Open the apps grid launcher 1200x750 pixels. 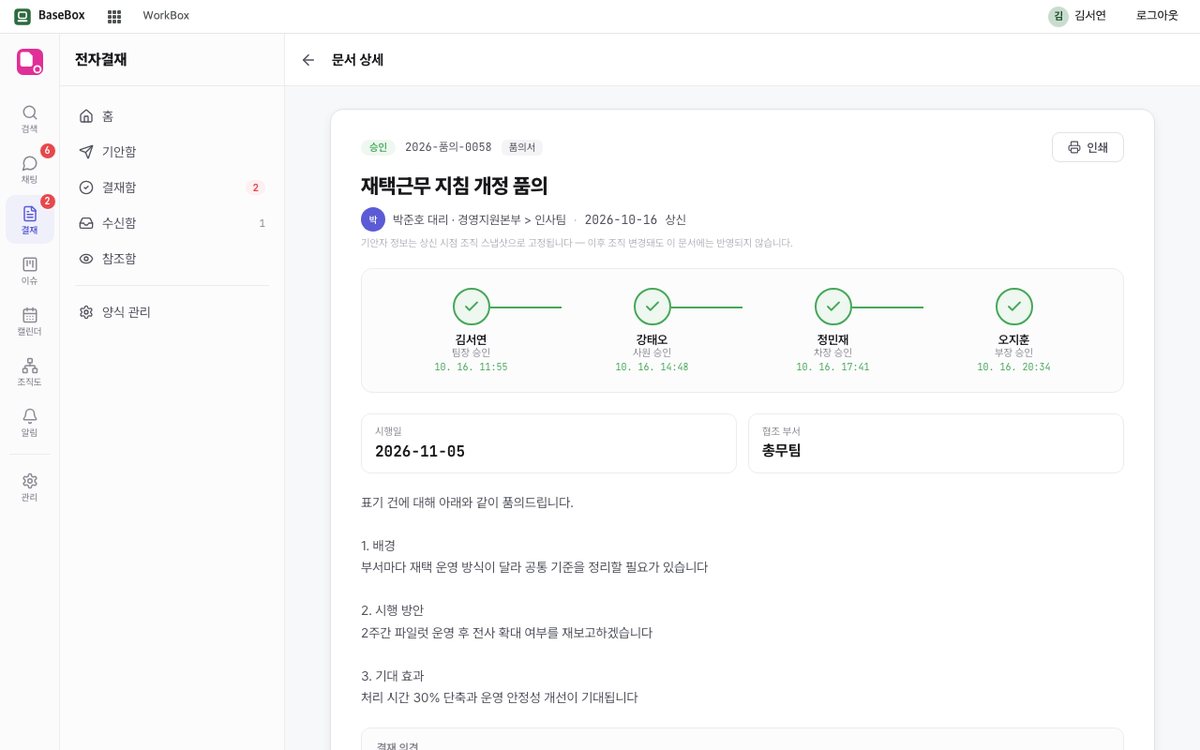point(114,16)
